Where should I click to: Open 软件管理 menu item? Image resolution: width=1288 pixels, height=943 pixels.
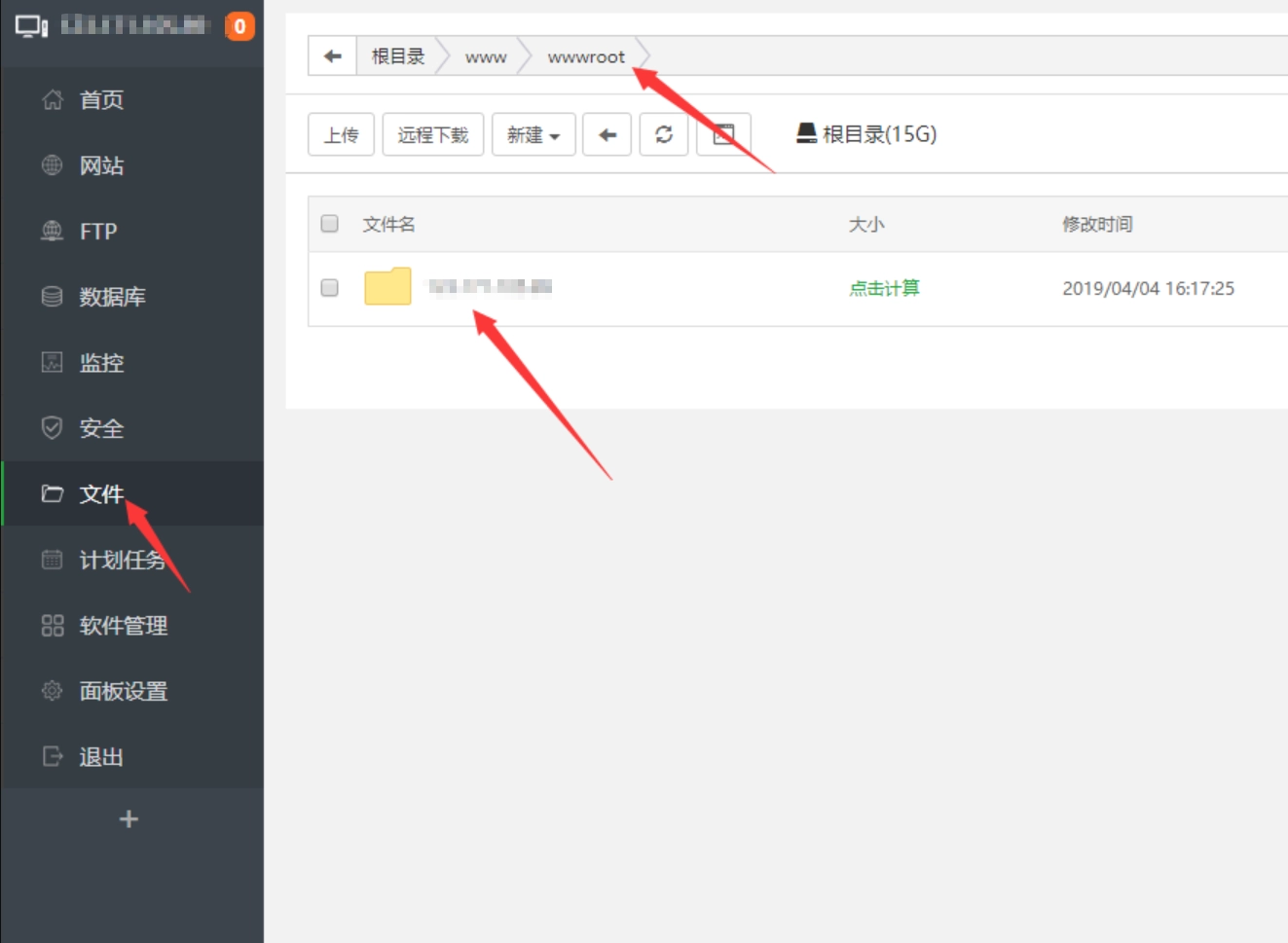(x=123, y=626)
